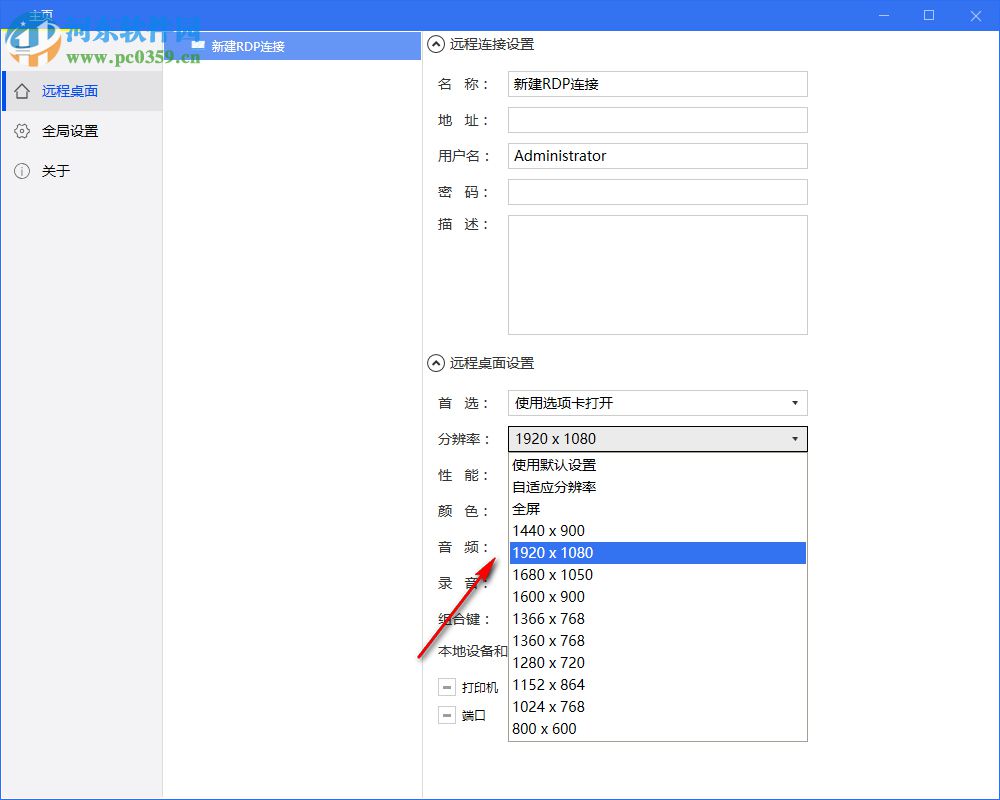Open the 分辨率 dropdown arrow

pyautogui.click(x=797, y=438)
